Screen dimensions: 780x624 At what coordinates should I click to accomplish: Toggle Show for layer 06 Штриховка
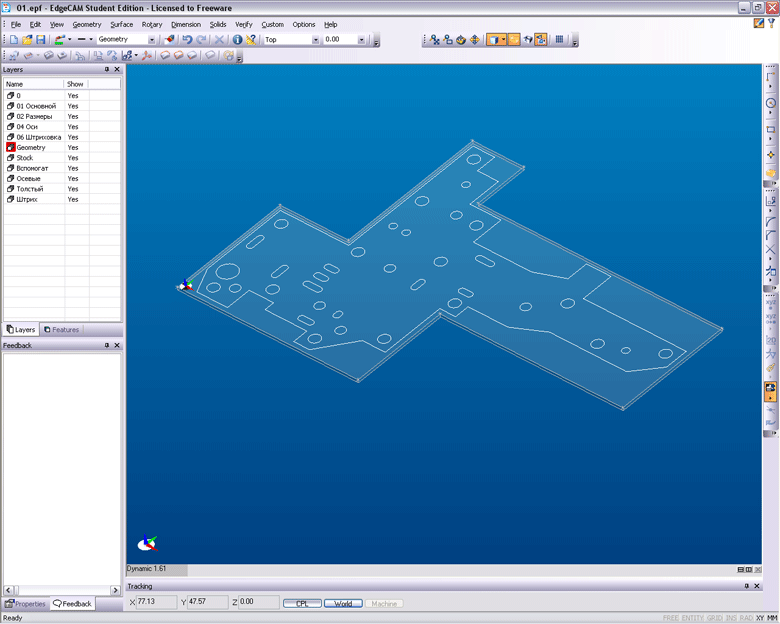click(73, 137)
